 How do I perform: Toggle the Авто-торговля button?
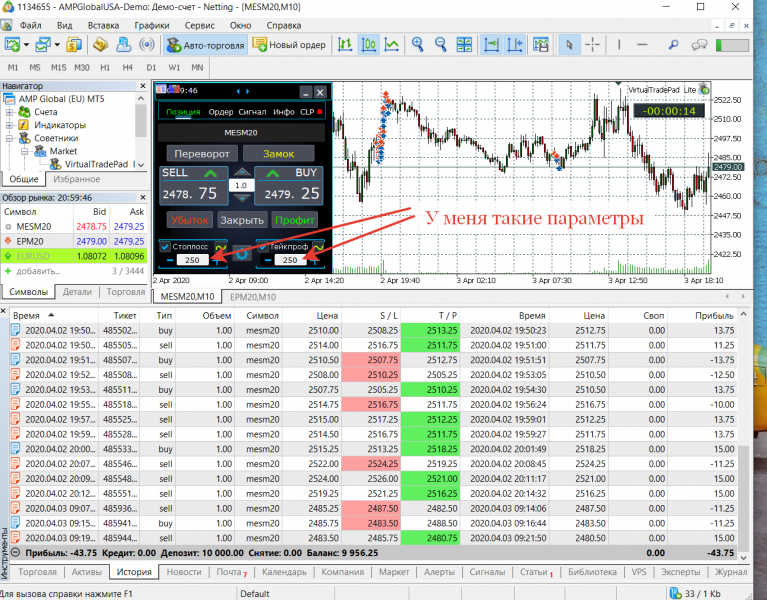click(205, 45)
